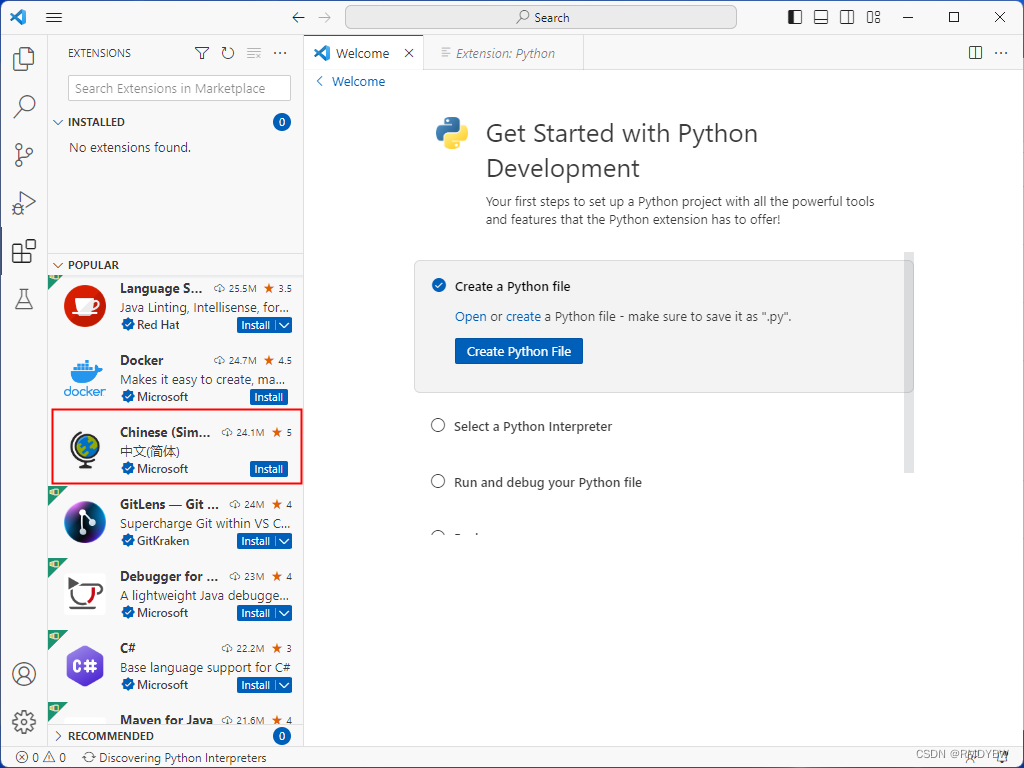Click the Search Extensions in Marketplace field
This screenshot has height=768, width=1024.
click(180, 88)
